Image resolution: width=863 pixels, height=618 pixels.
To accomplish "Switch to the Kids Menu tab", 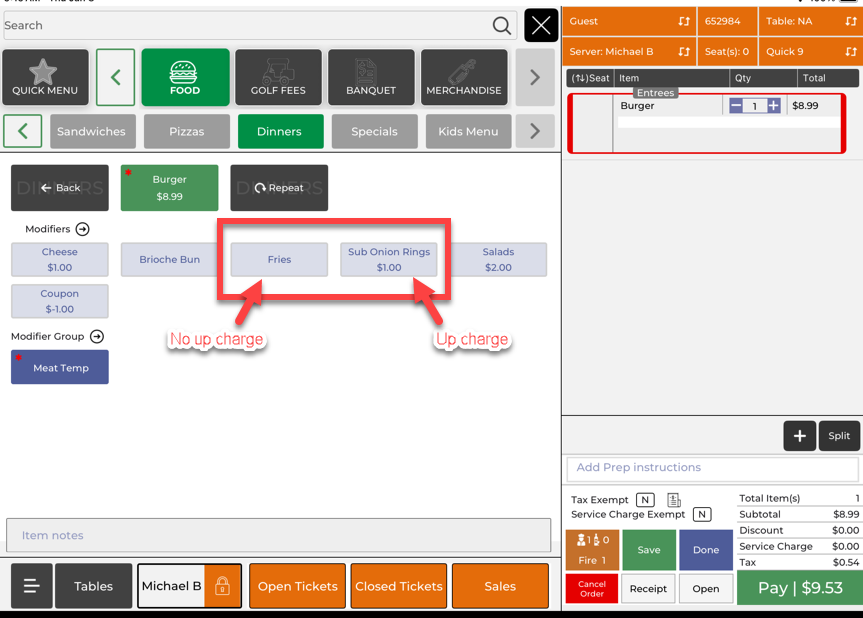I will point(467,131).
